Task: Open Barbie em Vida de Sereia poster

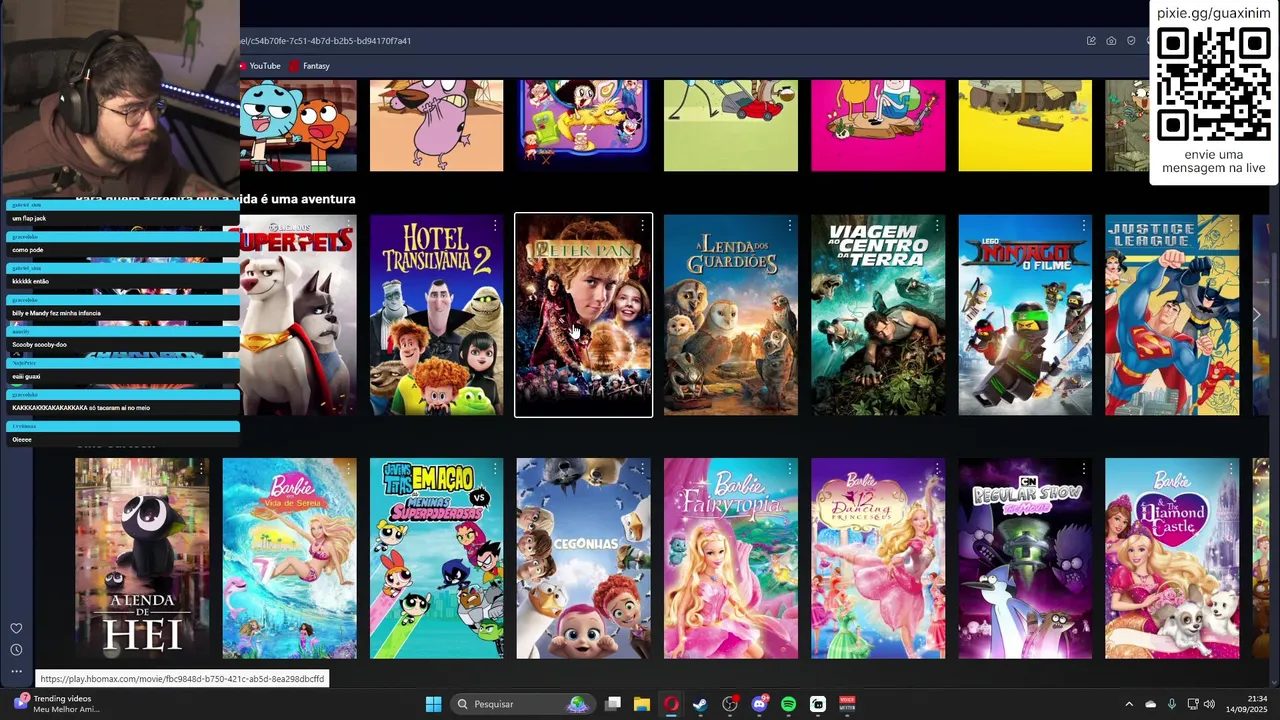Action: (289, 558)
